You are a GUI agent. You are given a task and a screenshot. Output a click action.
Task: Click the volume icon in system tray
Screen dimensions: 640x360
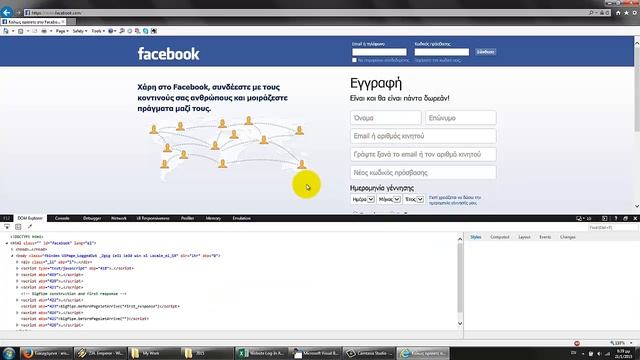pos(599,353)
